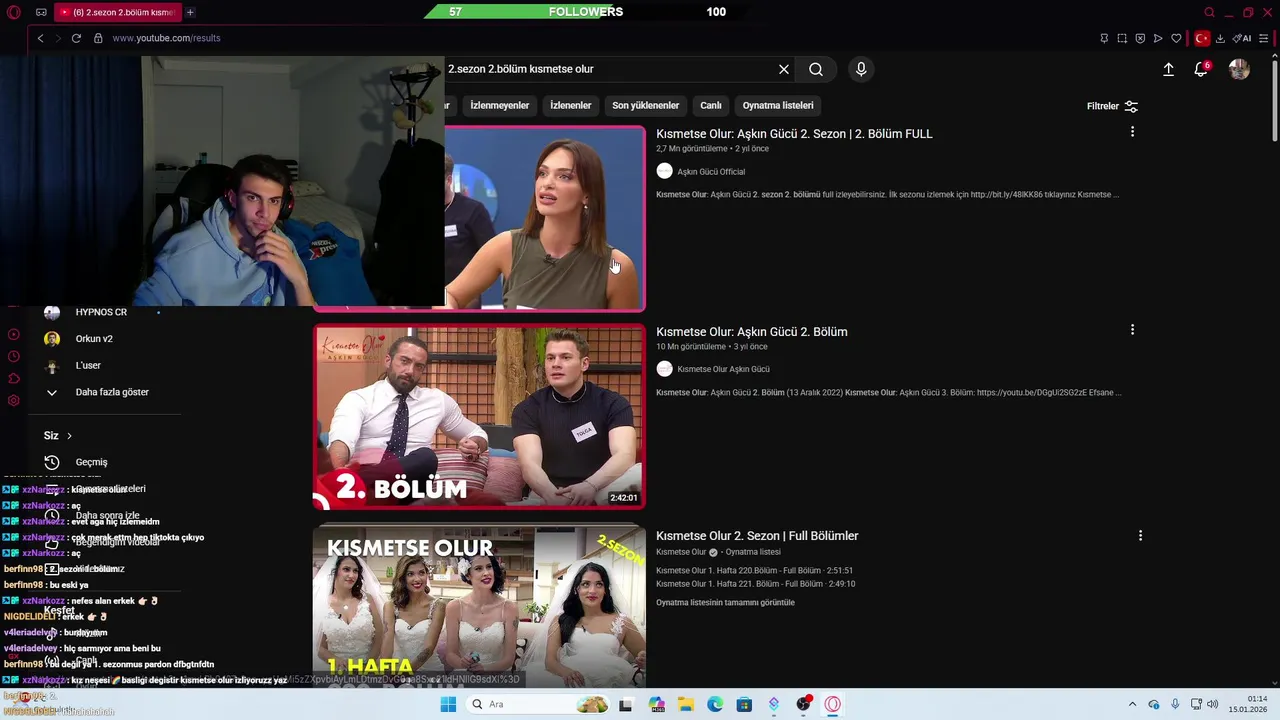Open video Kısmetse Olur: Aşkın Gücü 2. Bölüm
Viewport: 1280px width, 720px height.
pos(751,332)
